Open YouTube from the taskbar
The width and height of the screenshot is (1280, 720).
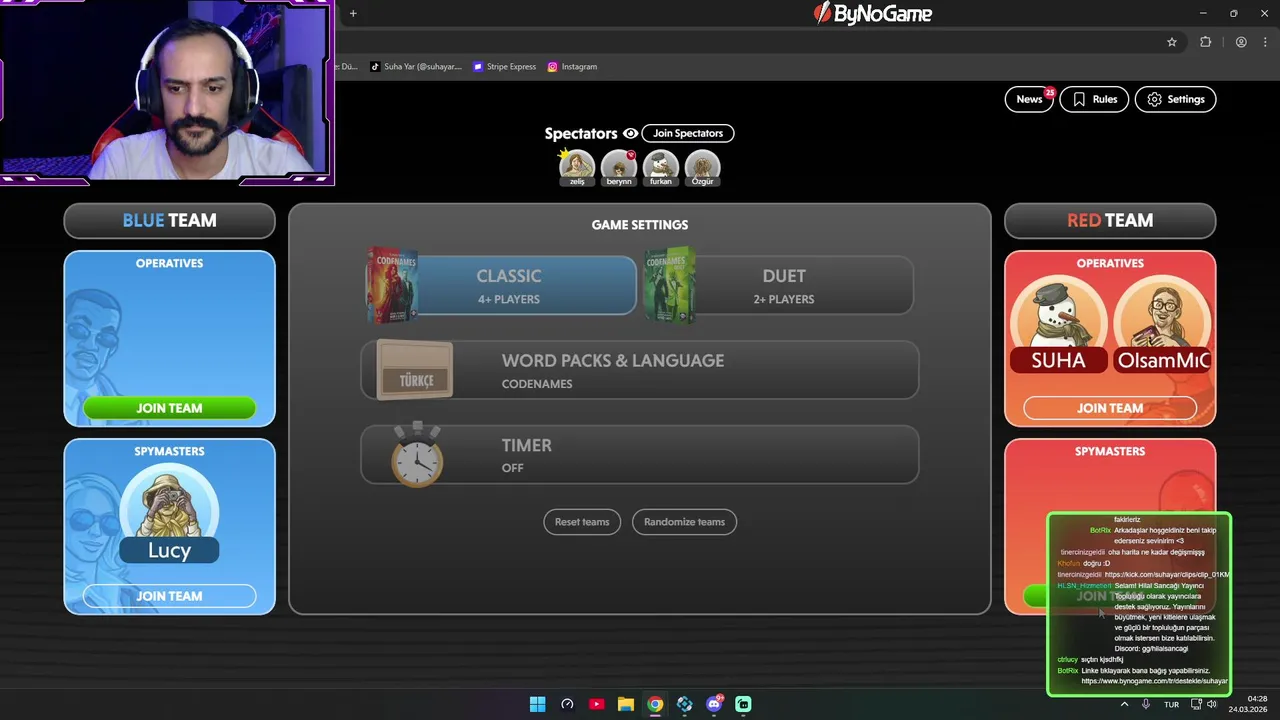tap(596, 704)
